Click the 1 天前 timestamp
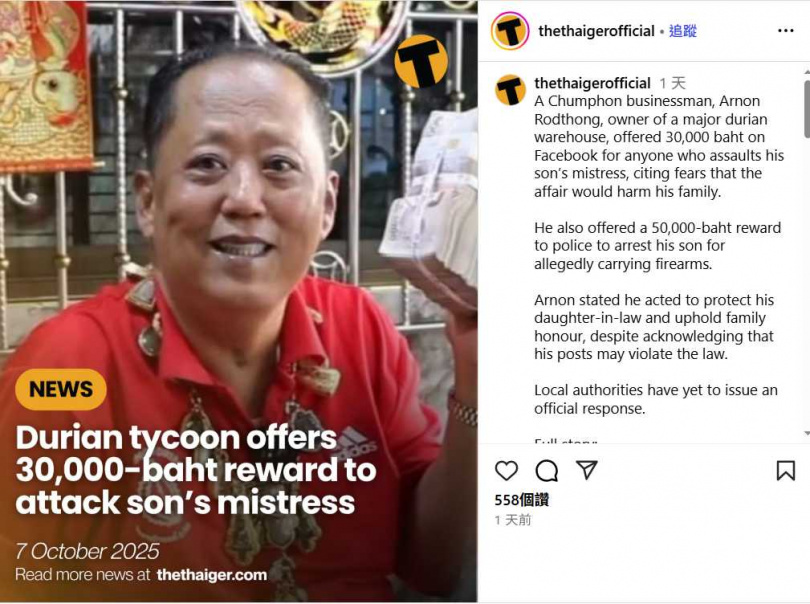The image size is (810, 604). coord(512,520)
